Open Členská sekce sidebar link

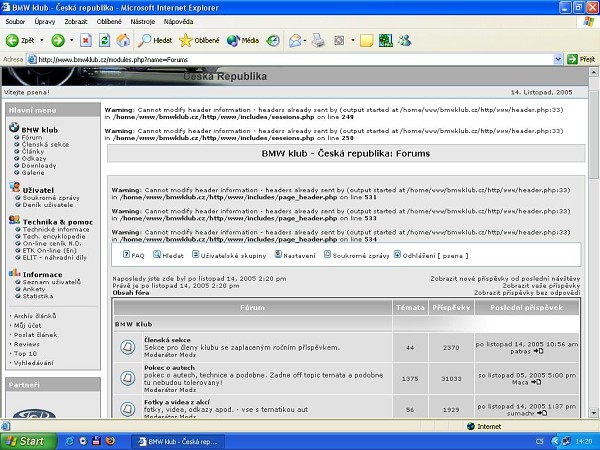point(45,145)
